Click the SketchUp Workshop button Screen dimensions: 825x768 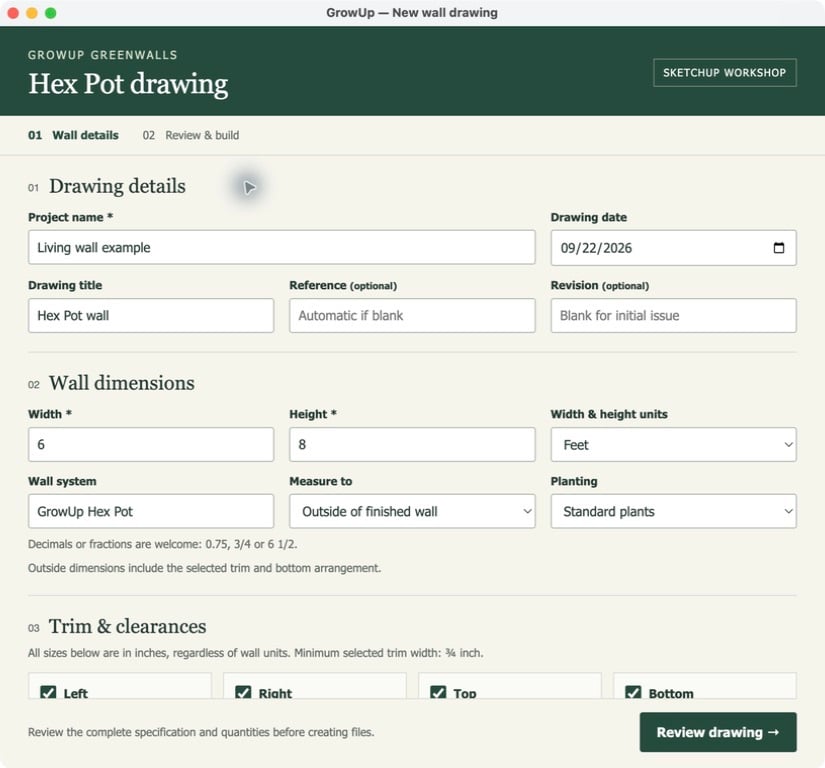(725, 73)
